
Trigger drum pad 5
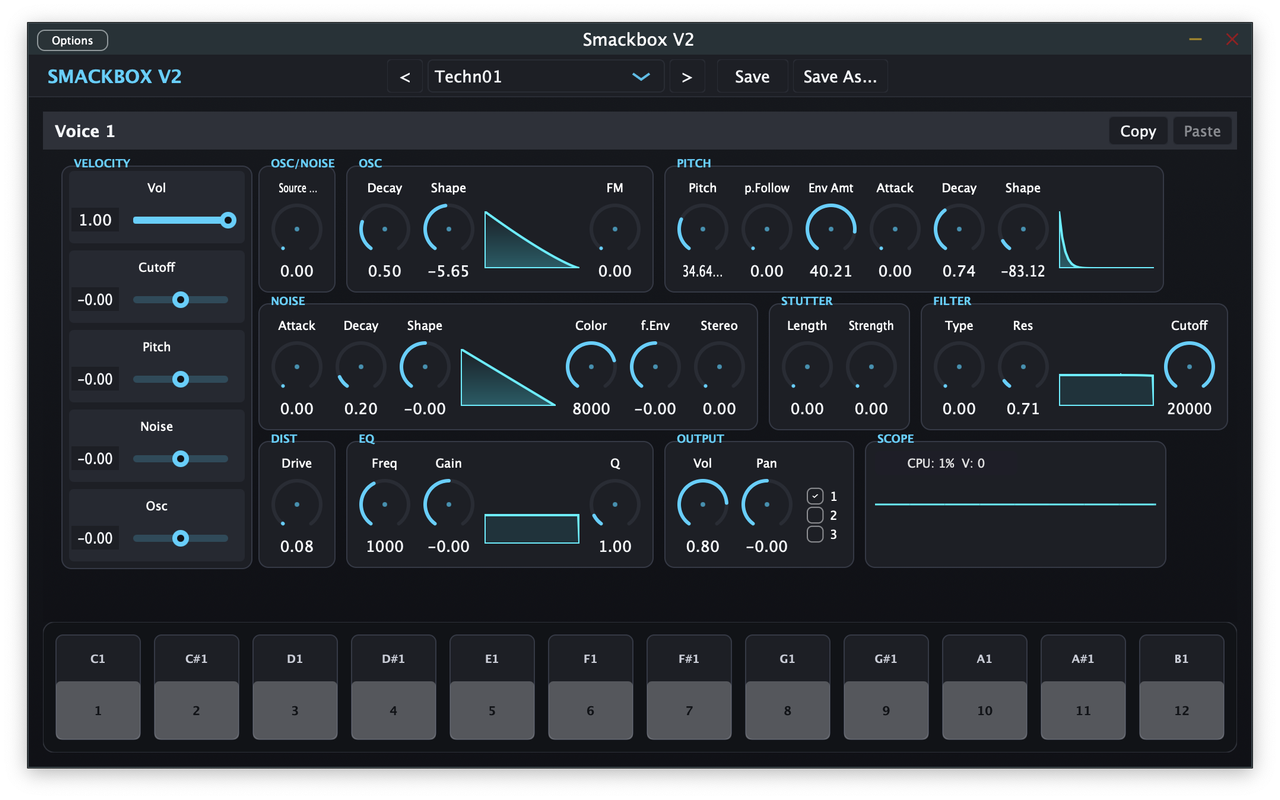[x=492, y=711]
